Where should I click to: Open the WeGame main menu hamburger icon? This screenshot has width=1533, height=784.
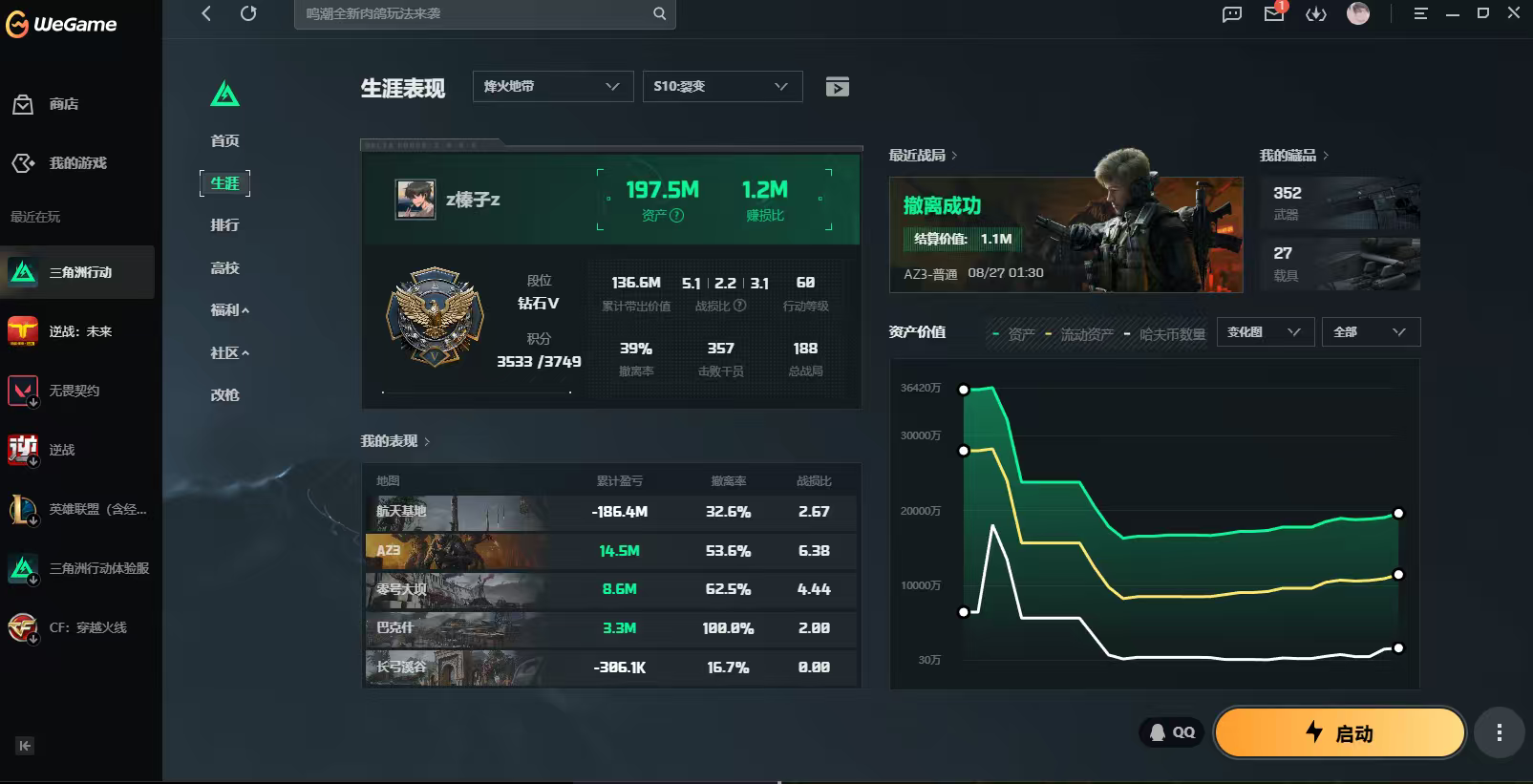pos(1420,13)
